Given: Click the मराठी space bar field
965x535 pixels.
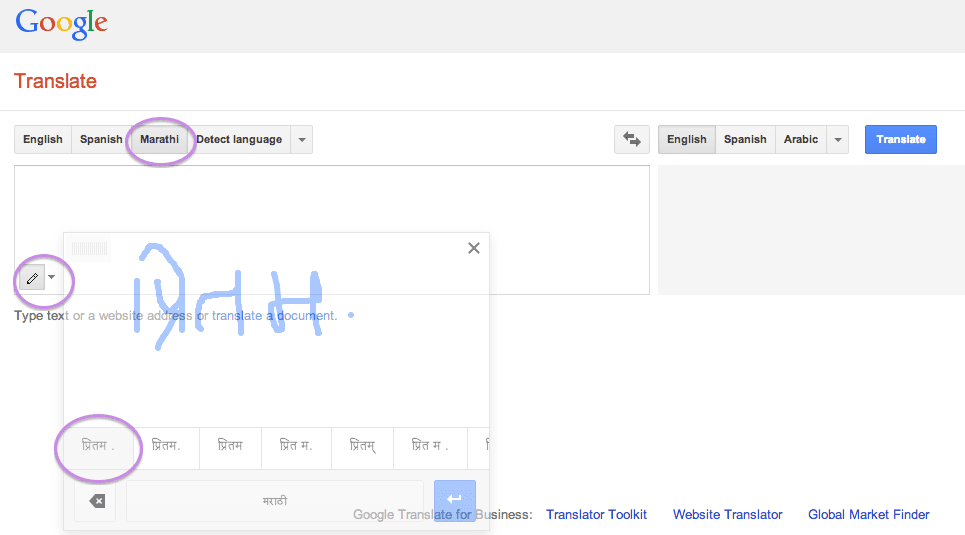Looking at the screenshot, I should coord(274,501).
